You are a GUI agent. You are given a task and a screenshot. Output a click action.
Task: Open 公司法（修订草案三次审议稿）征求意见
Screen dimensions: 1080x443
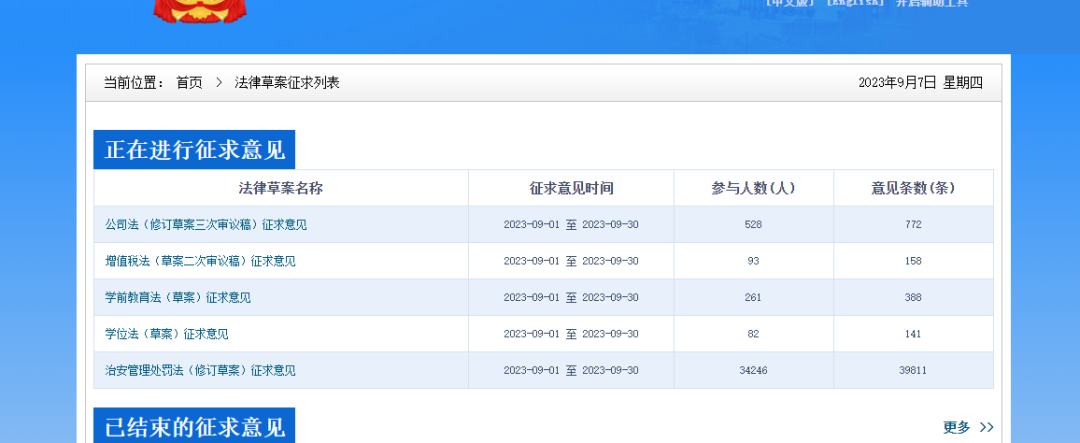tap(206, 225)
